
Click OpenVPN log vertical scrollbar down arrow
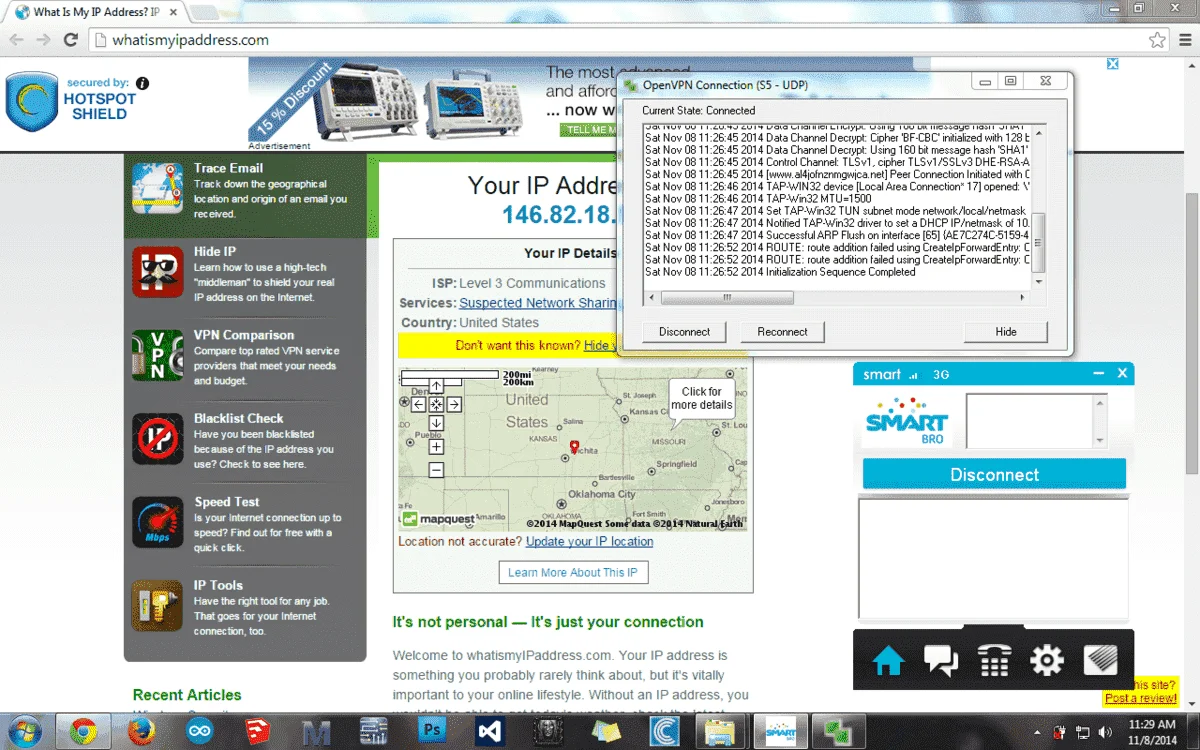1038,281
